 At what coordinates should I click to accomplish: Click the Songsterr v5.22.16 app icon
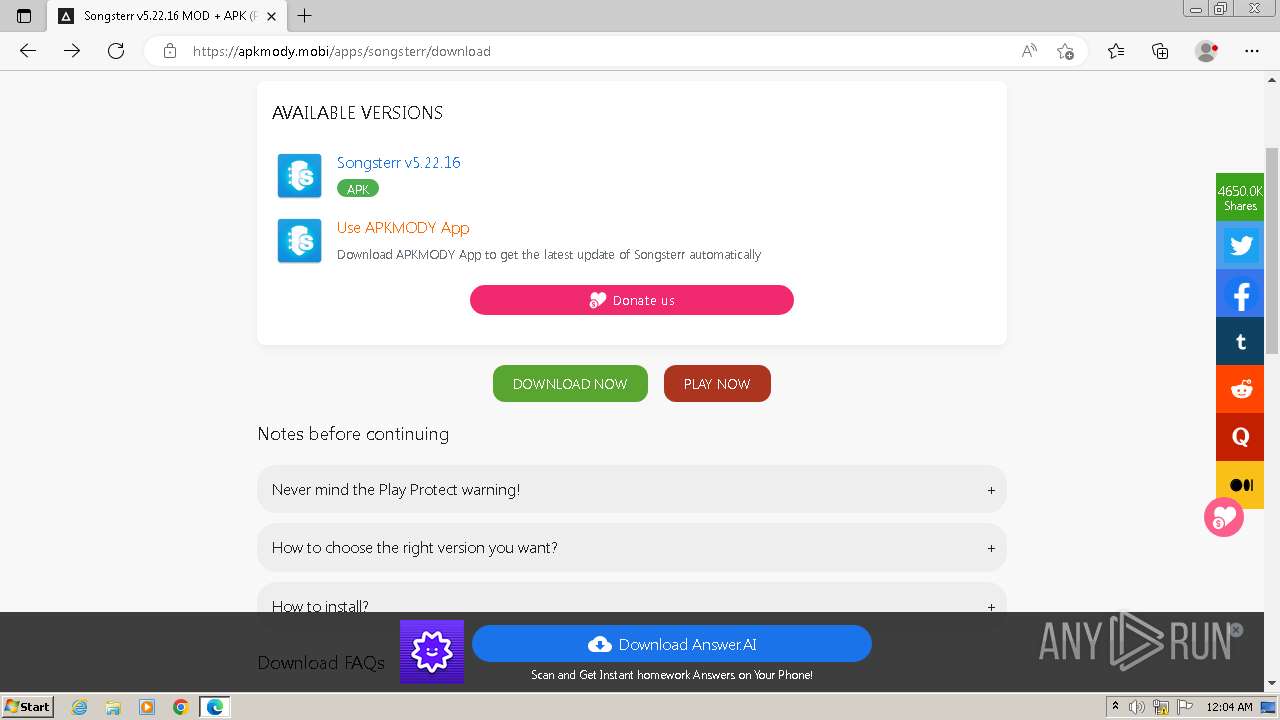299,176
